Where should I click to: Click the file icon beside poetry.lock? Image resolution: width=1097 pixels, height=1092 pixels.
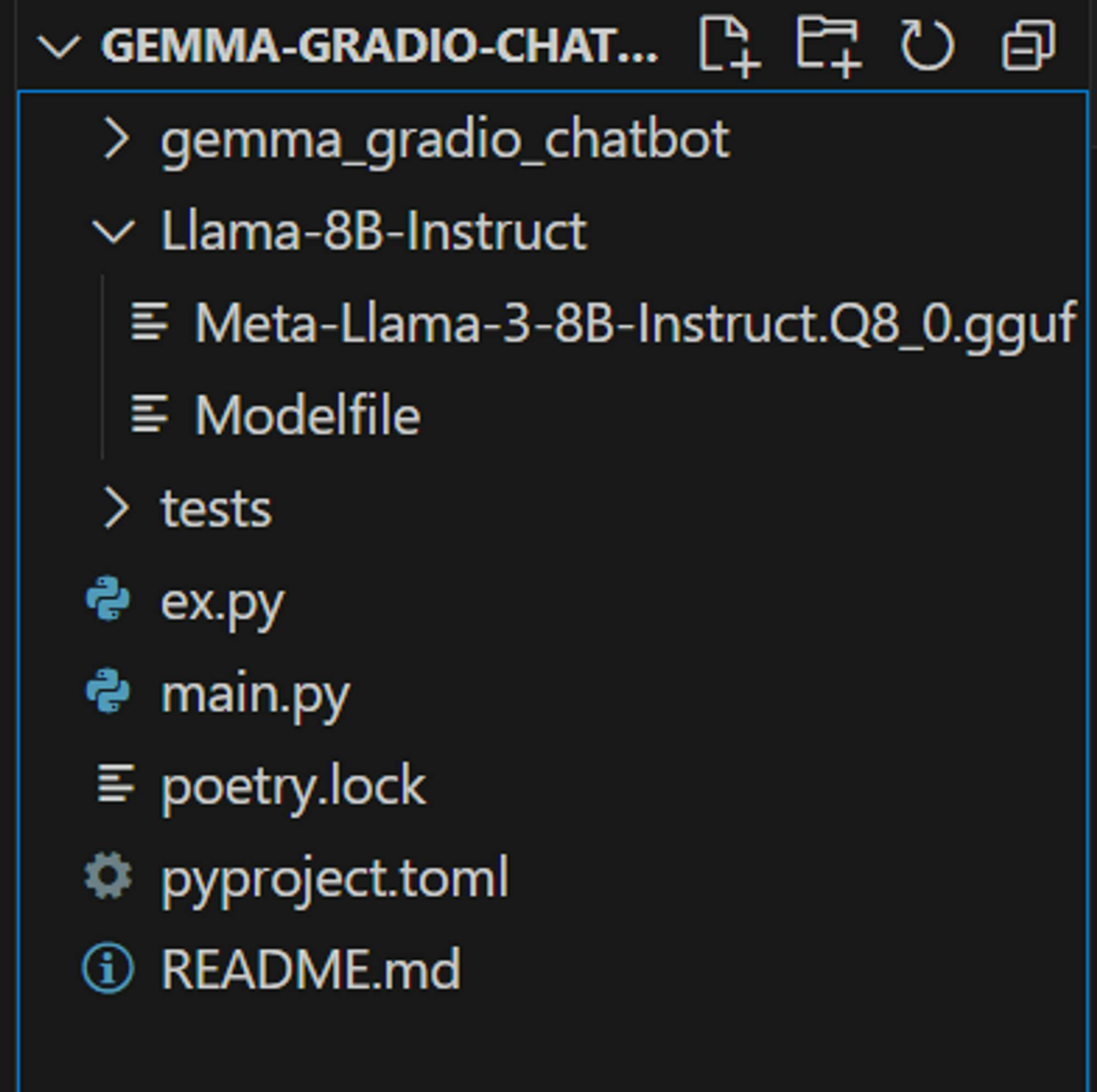116,784
